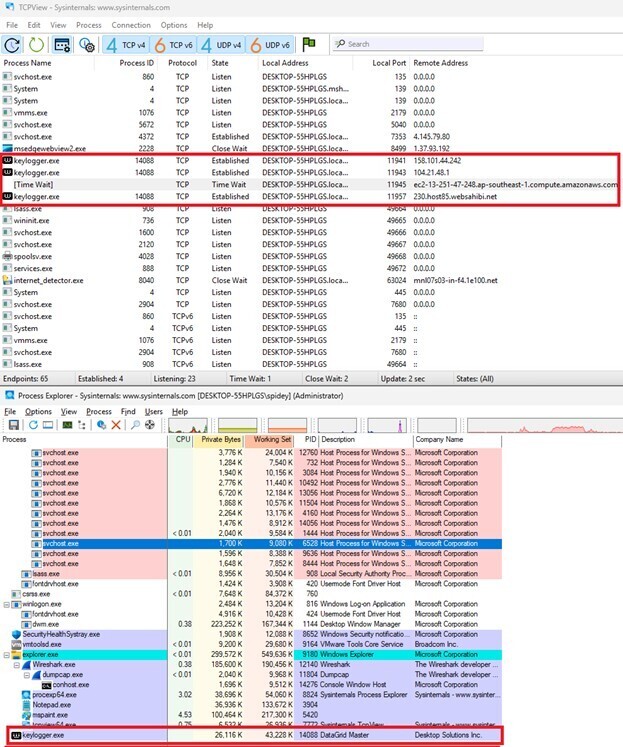This screenshot has height=747, width=623.
Task: Click the CPU usage mini graph
Action: [x=188, y=425]
